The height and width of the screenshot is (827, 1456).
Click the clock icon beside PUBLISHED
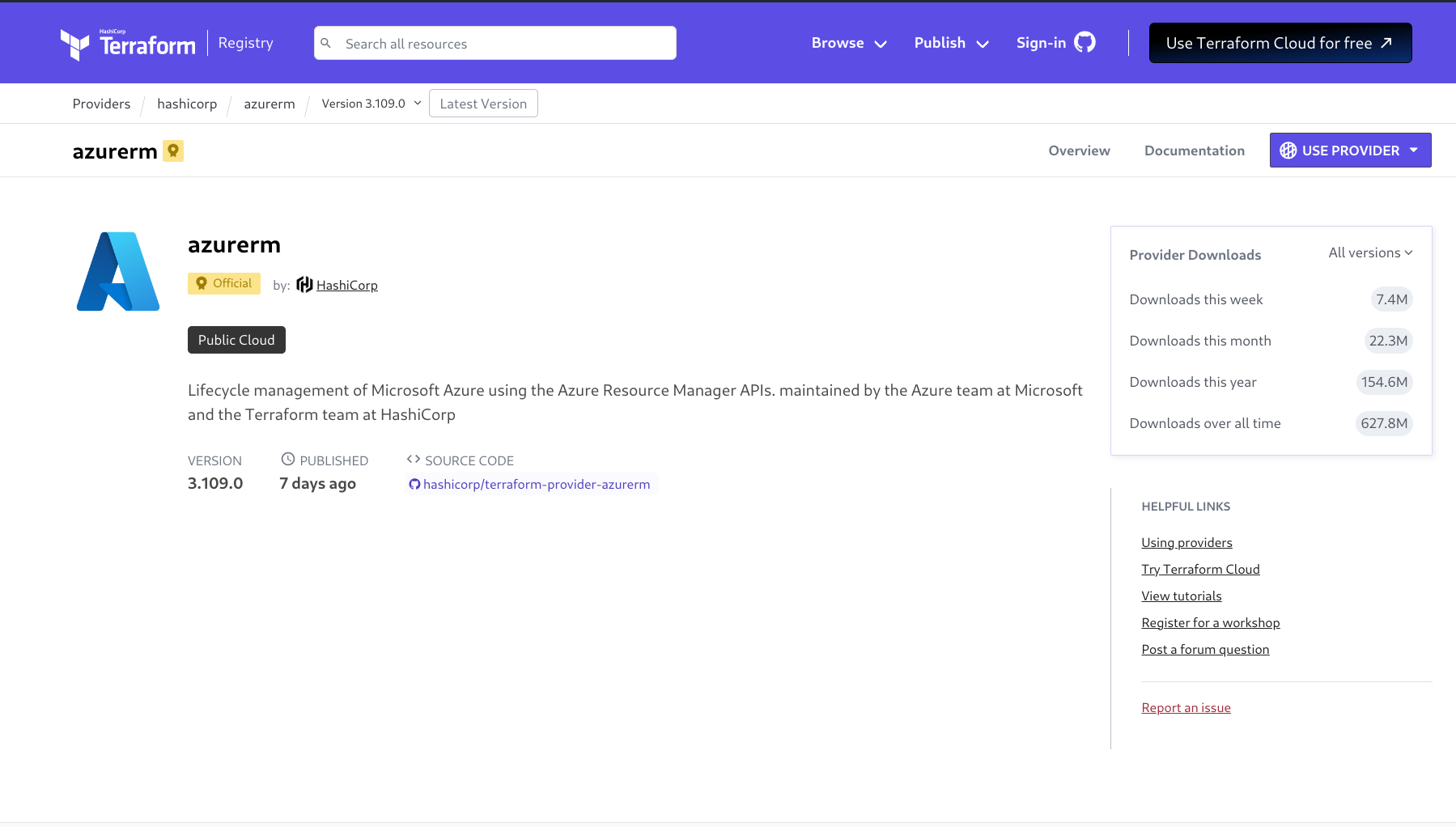click(288, 459)
